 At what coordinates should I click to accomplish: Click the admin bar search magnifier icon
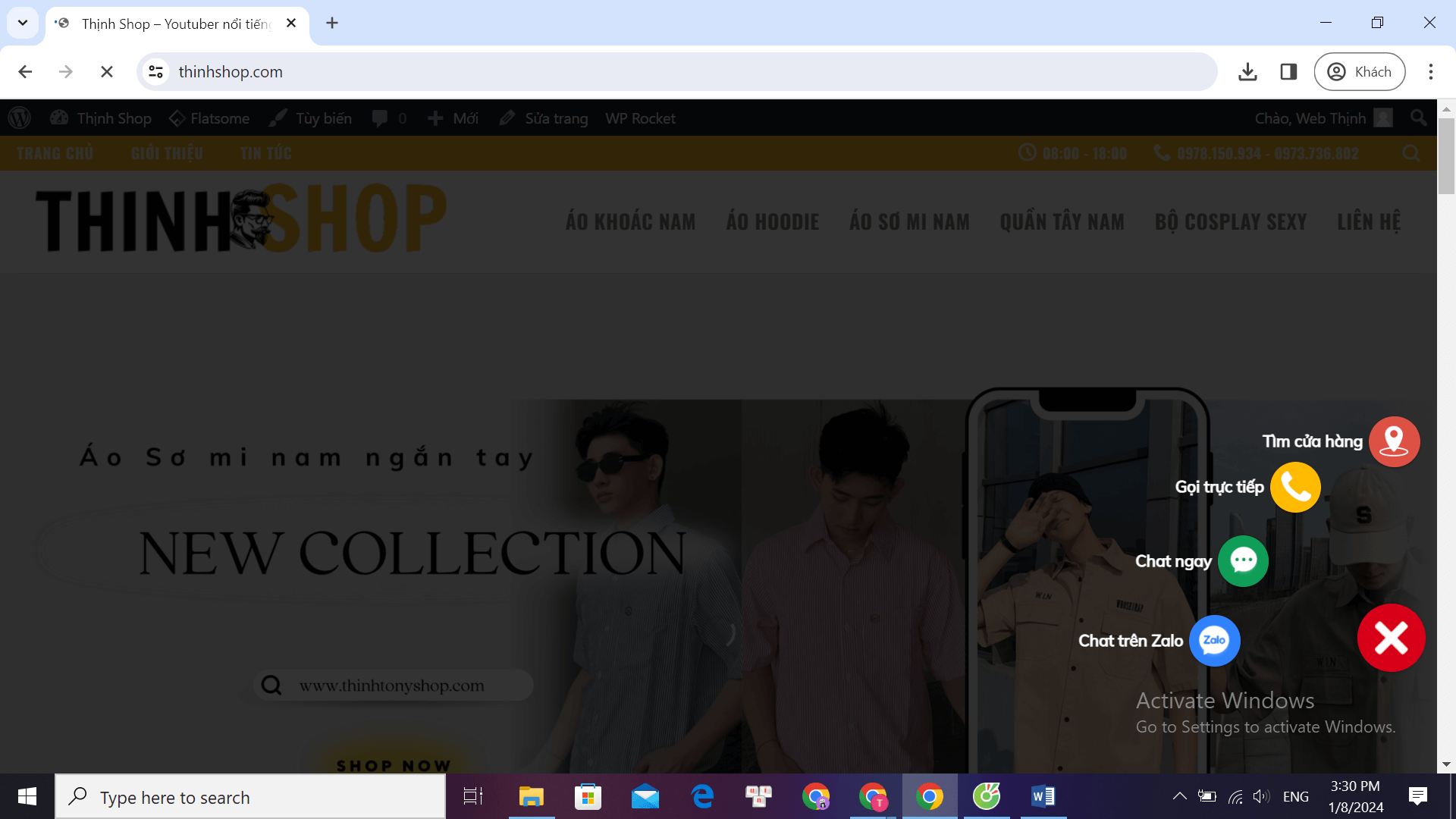pyautogui.click(x=1418, y=118)
